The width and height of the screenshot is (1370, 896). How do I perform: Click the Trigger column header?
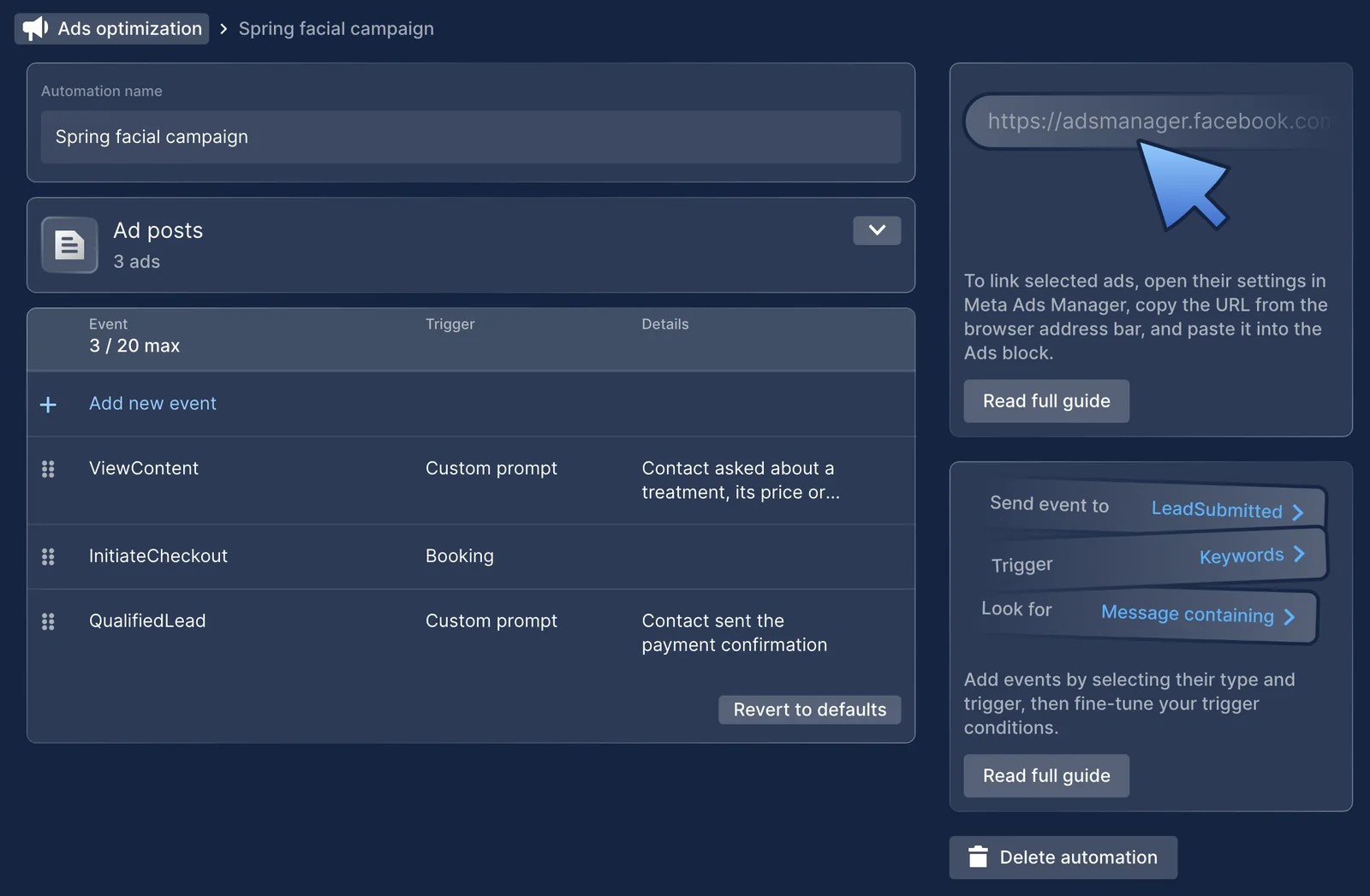click(450, 323)
